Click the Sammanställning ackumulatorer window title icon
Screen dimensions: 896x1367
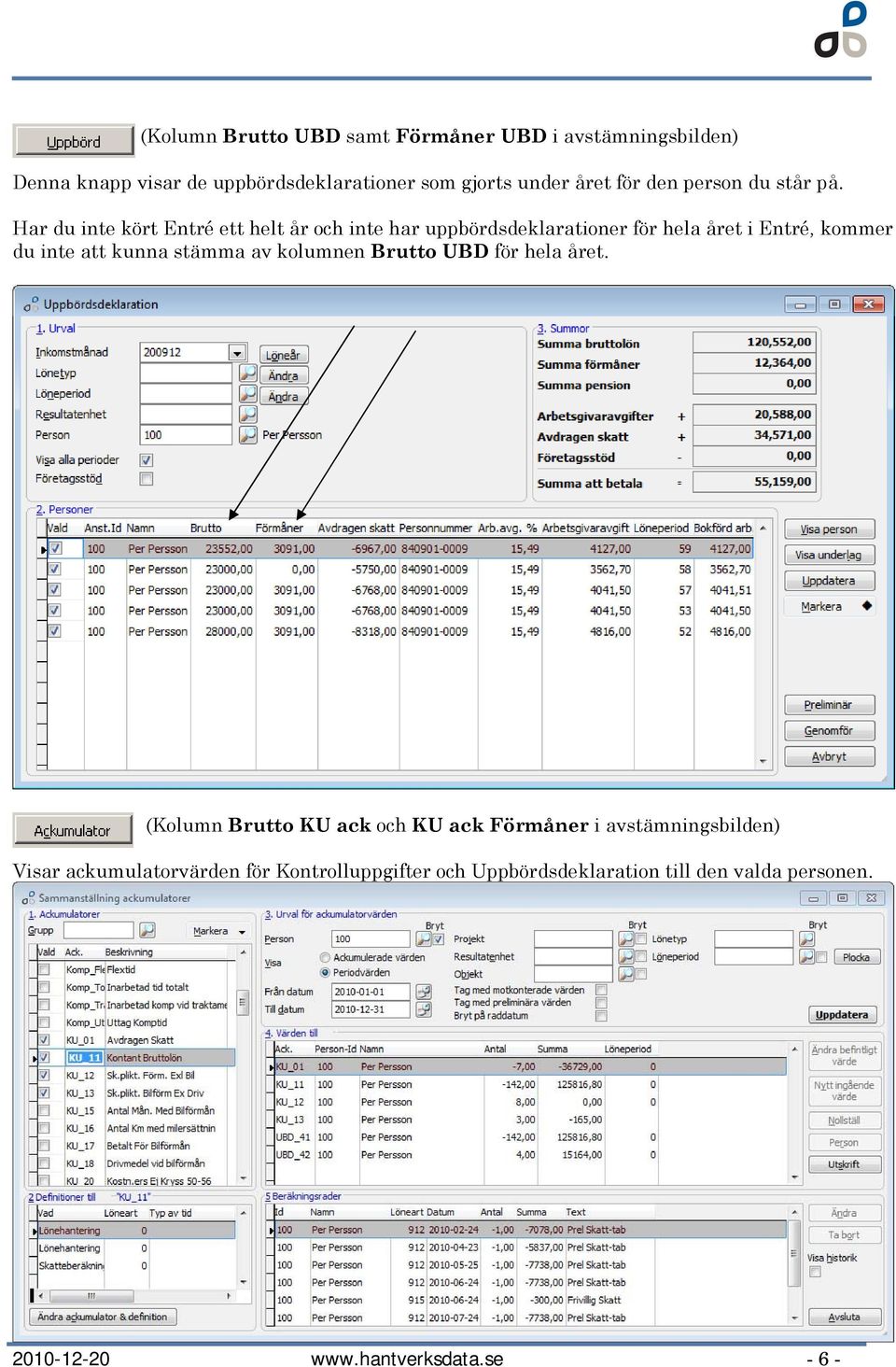pyautogui.click(x=28, y=897)
